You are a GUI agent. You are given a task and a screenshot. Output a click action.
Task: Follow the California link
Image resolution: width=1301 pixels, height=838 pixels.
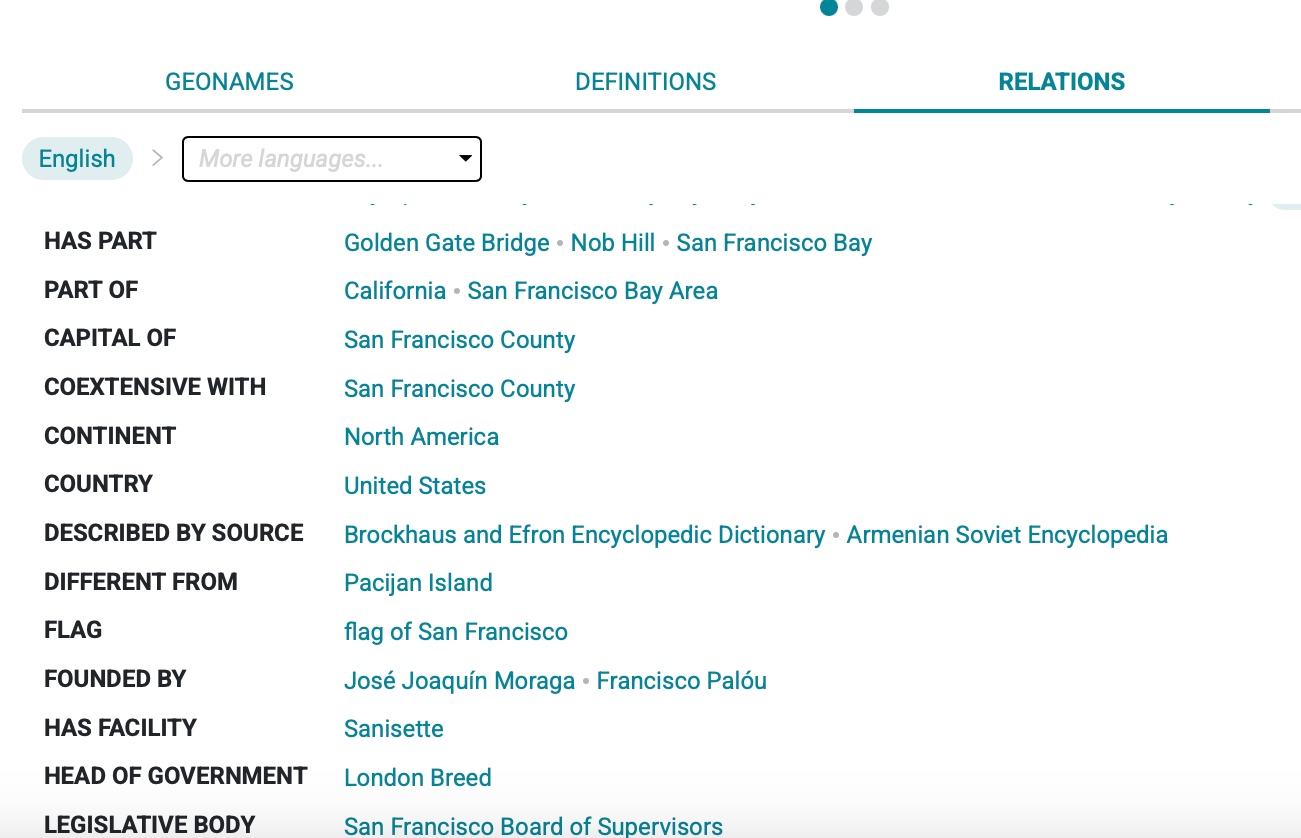(395, 291)
